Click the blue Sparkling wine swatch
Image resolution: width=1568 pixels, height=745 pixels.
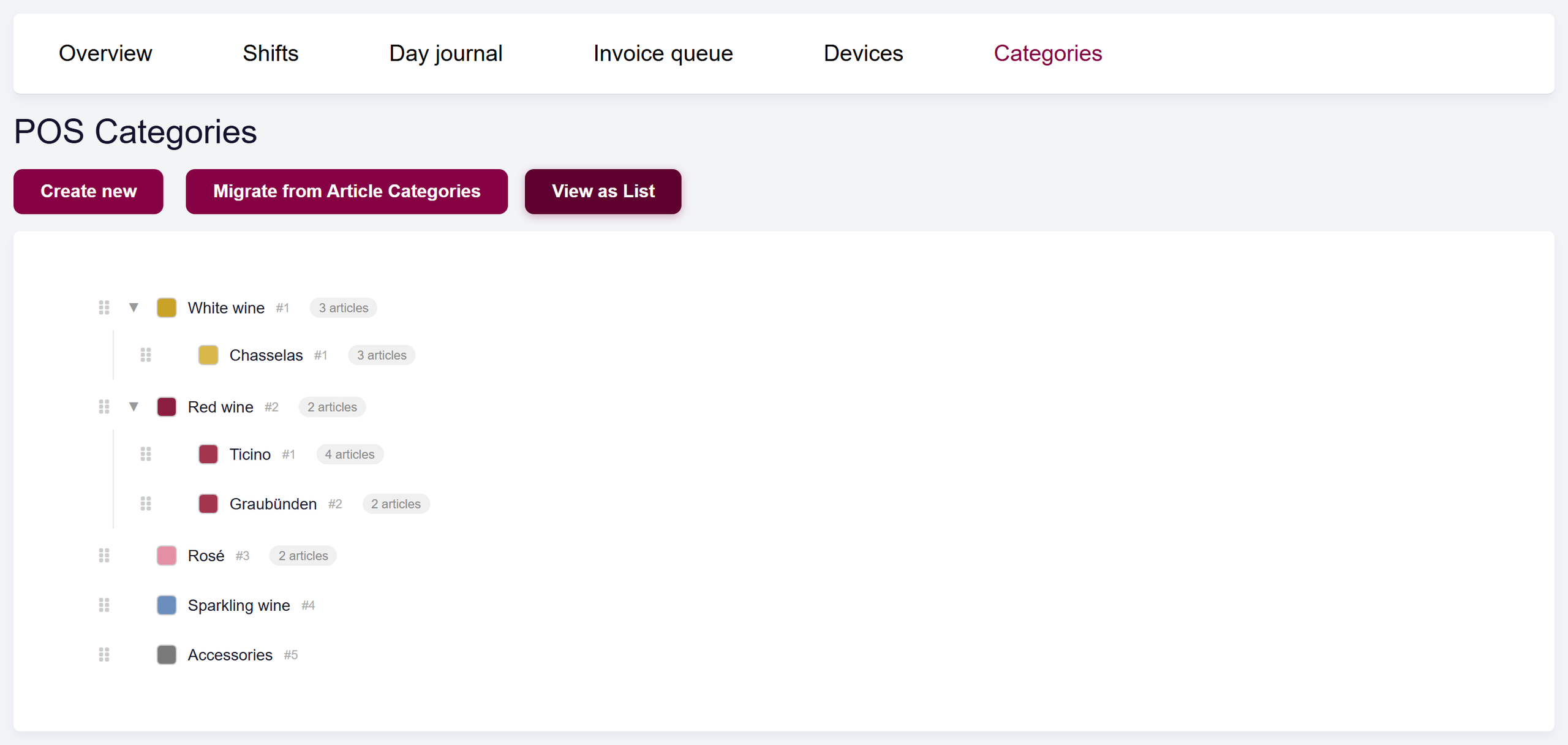(167, 605)
